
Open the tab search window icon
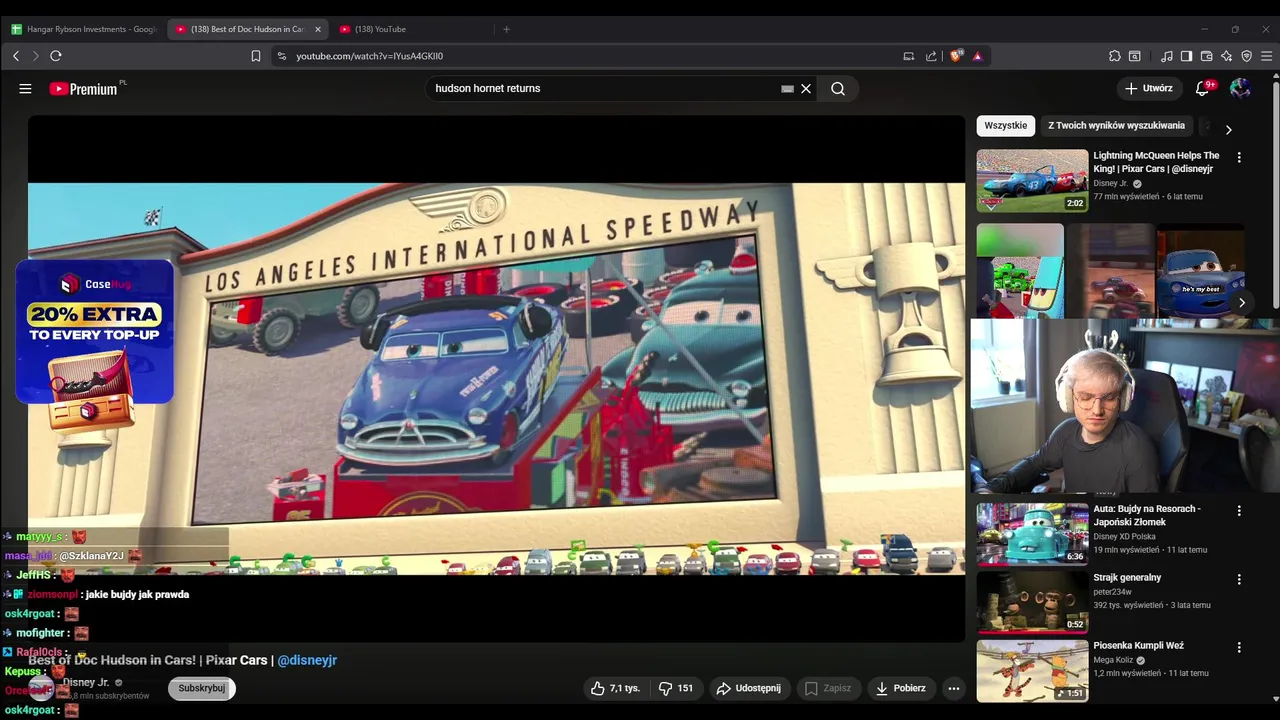[x=1135, y=56]
